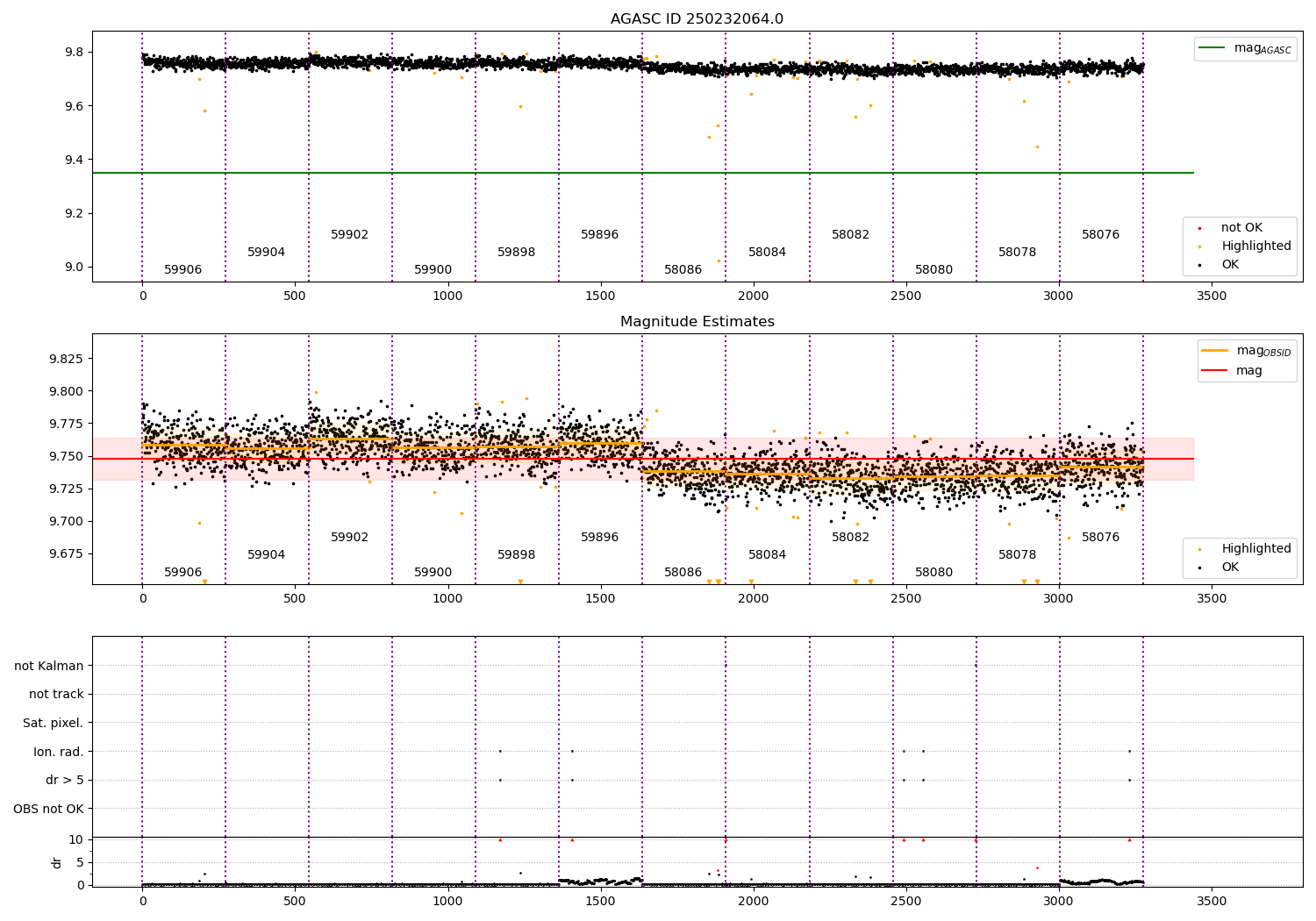Click the 3500 x-tick of the bottom panel
The height and width of the screenshot is (921, 1316).
pyautogui.click(x=1212, y=901)
